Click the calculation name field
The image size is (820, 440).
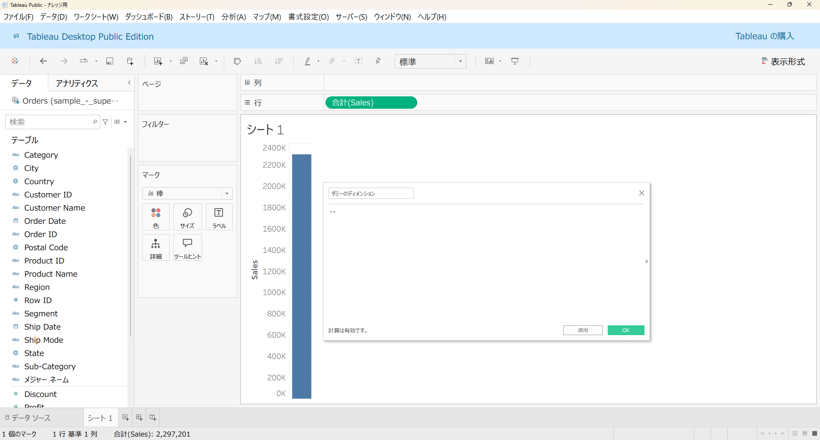[x=371, y=193]
